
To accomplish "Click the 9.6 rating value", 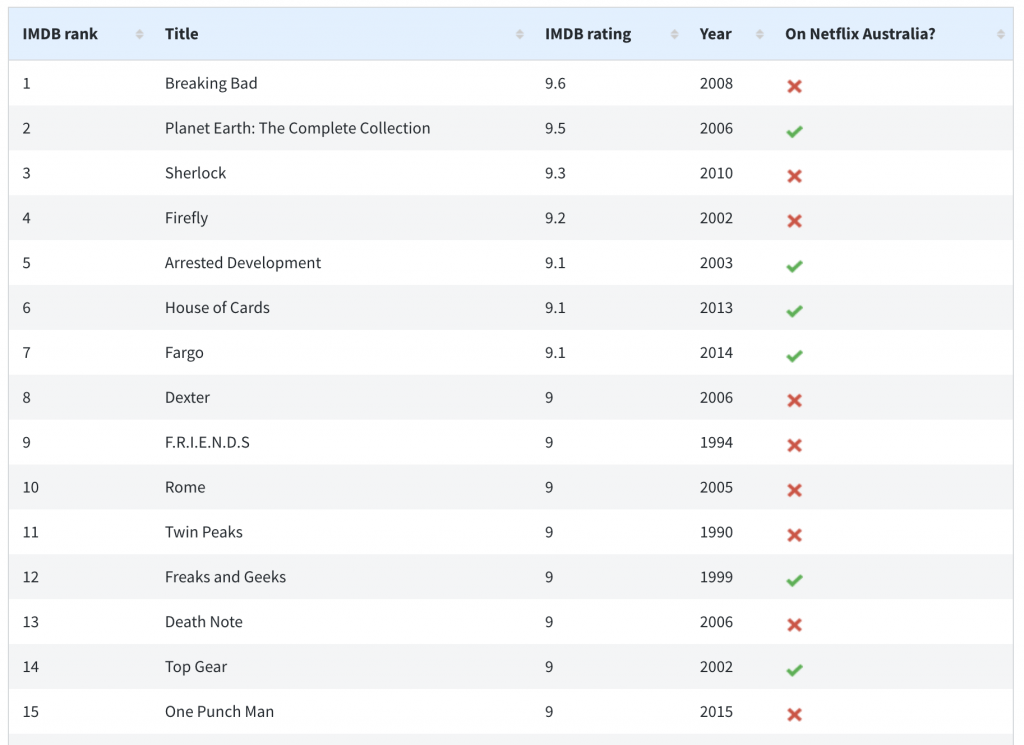I will click(555, 84).
